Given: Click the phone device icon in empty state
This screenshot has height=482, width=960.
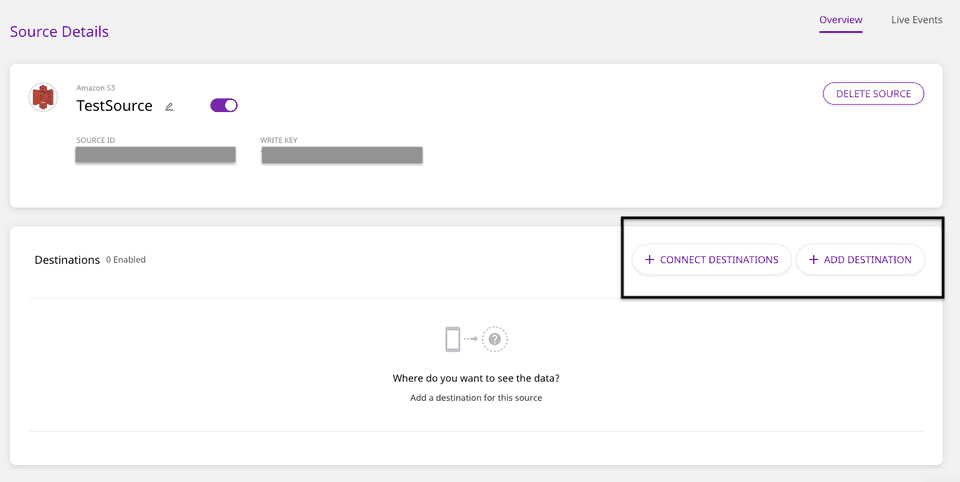Looking at the screenshot, I should click(x=453, y=340).
